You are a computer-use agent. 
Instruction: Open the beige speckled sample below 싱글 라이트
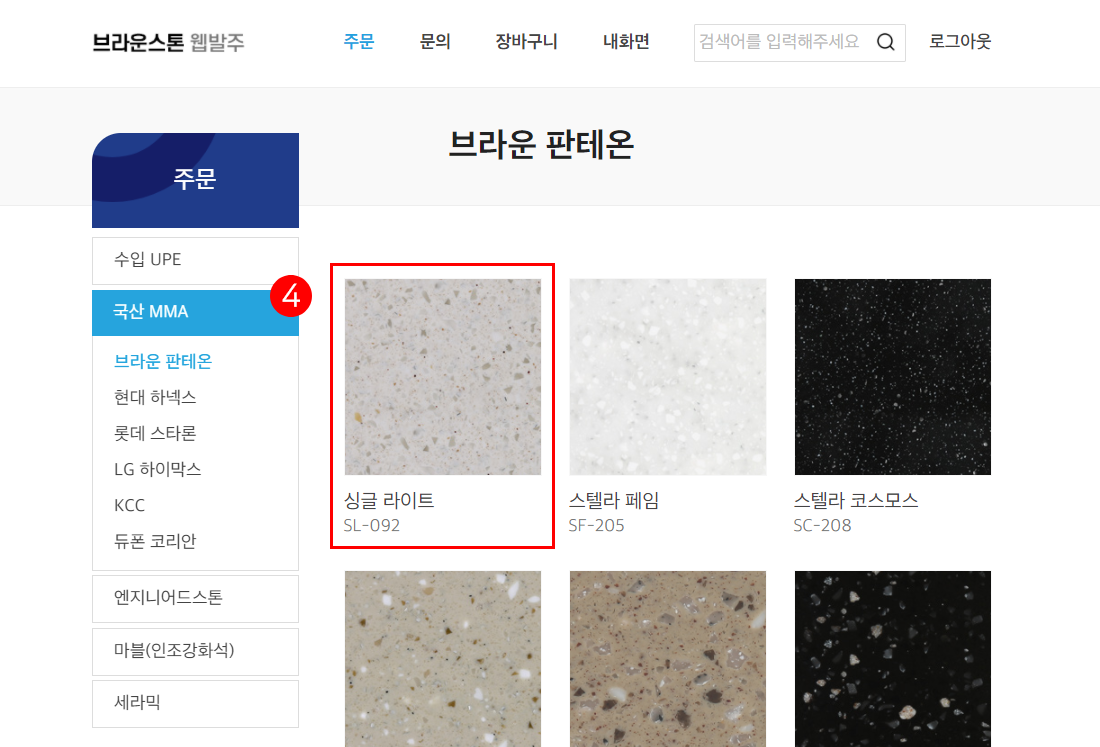point(443,659)
